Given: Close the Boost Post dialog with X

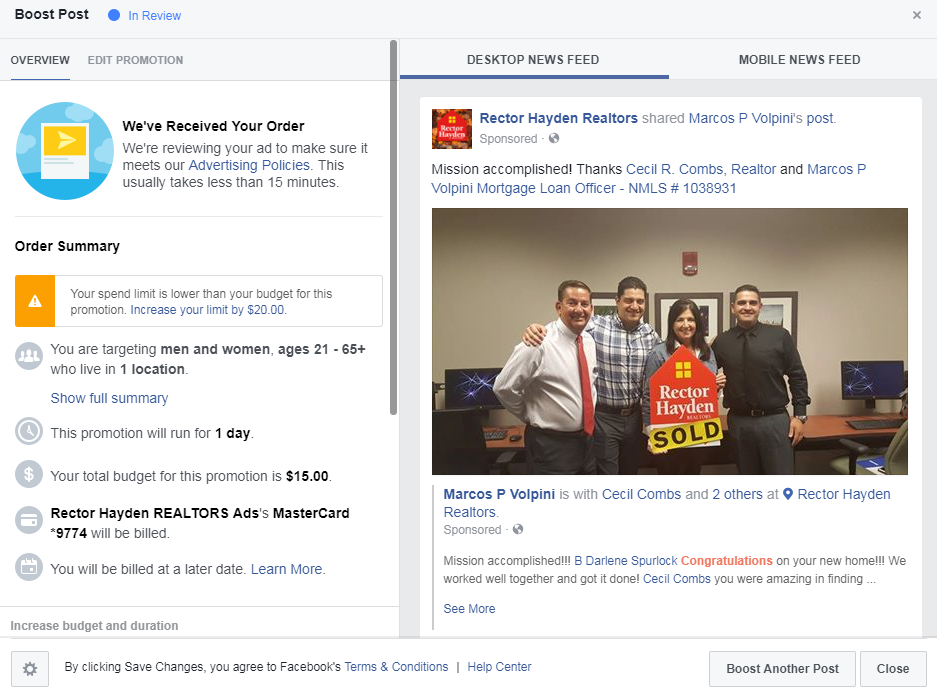Looking at the screenshot, I should tap(917, 15).
